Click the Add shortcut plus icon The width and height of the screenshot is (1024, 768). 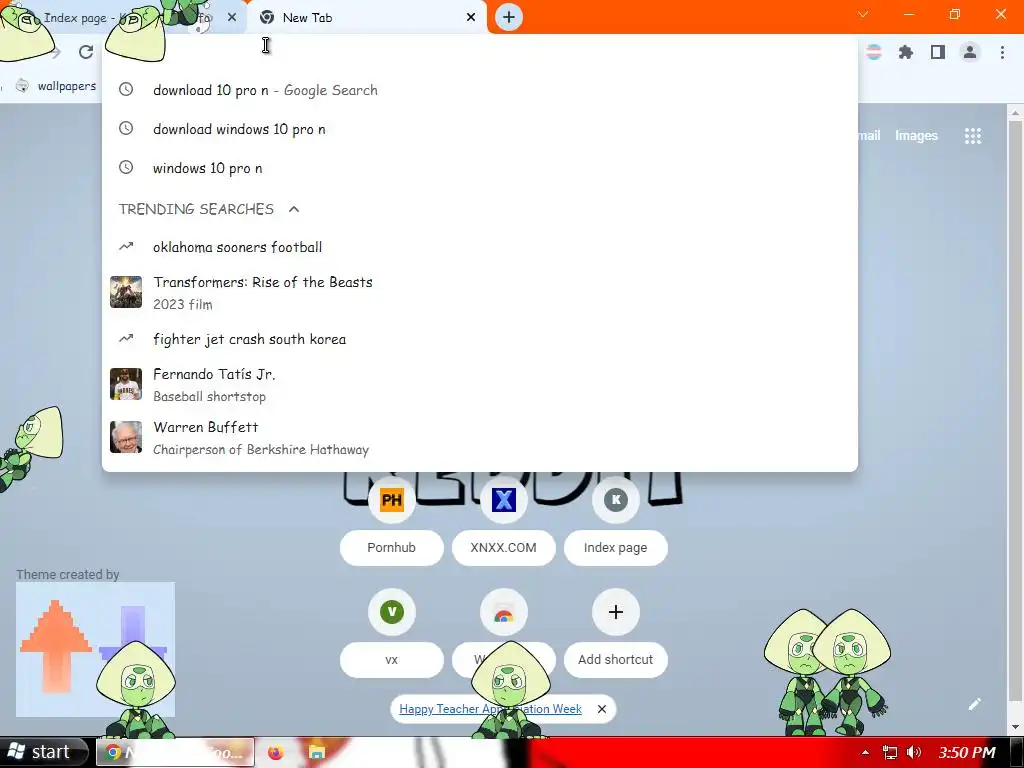(615, 612)
